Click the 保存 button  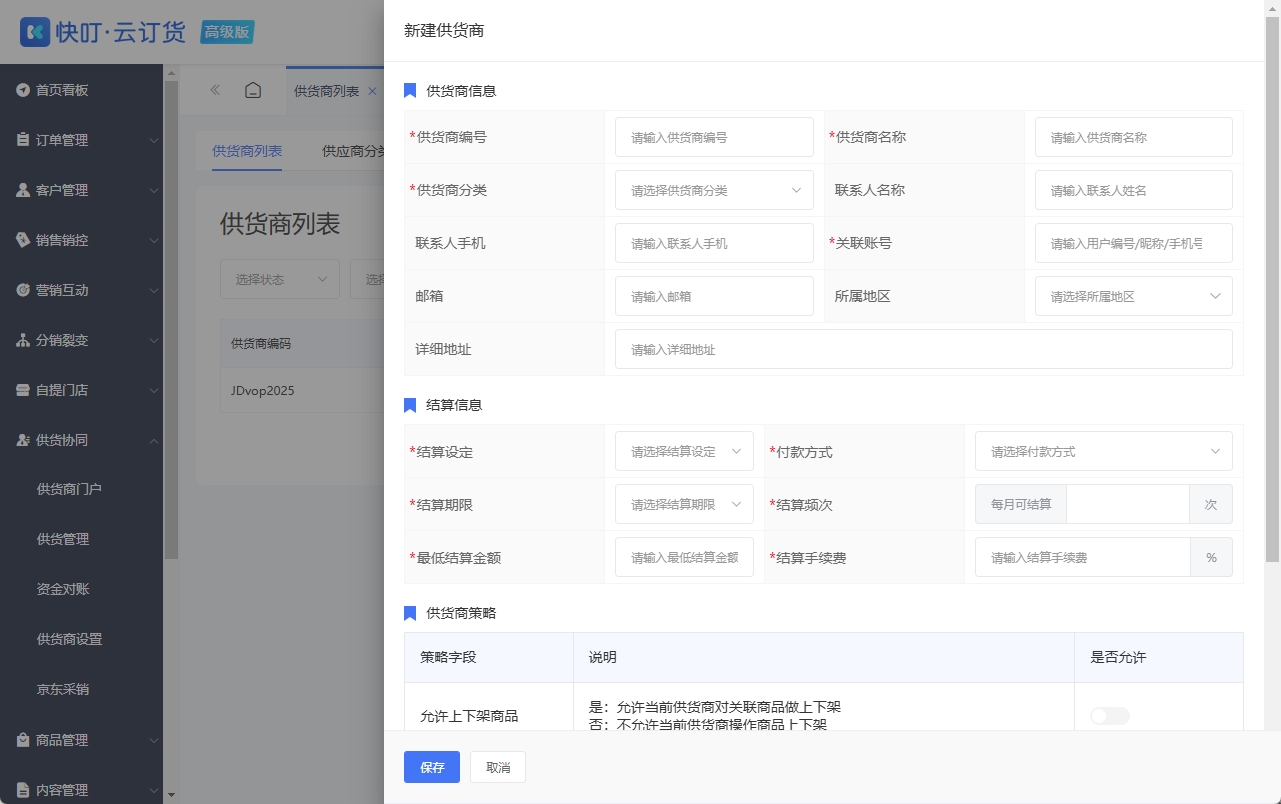pyautogui.click(x=432, y=767)
